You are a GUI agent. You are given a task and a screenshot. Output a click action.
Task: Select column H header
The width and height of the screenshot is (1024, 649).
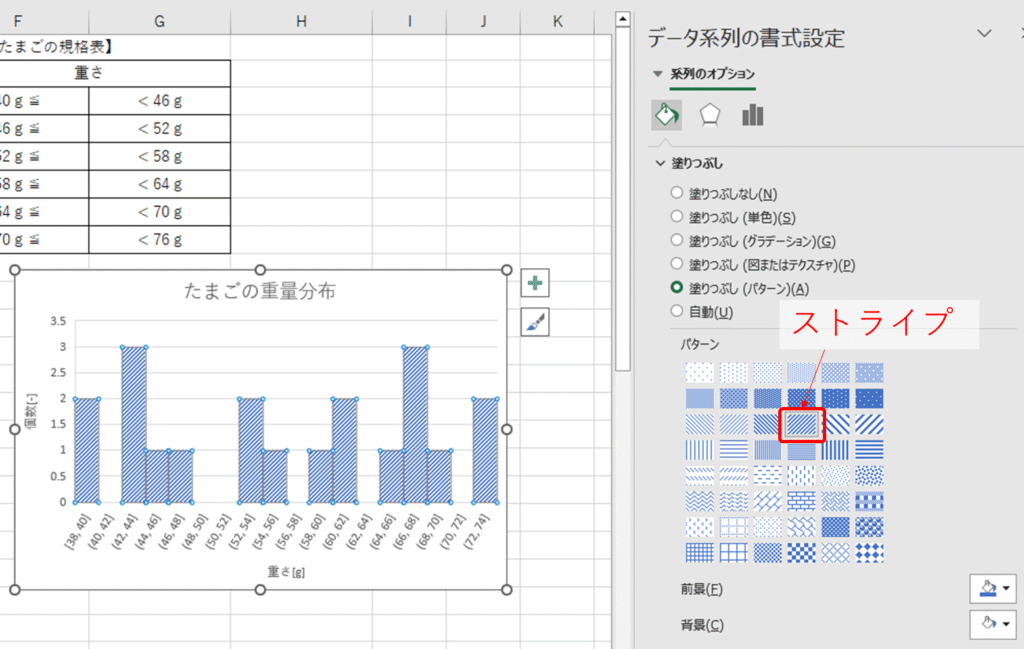point(301,21)
